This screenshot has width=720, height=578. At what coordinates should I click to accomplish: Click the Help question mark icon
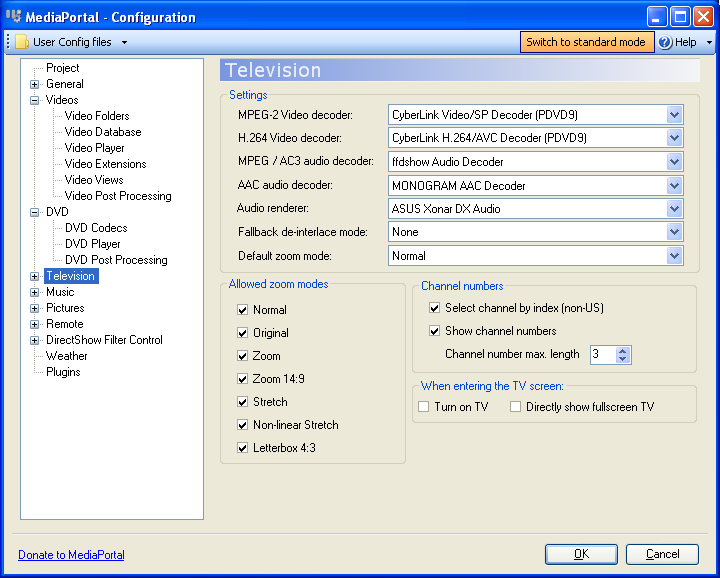665,42
